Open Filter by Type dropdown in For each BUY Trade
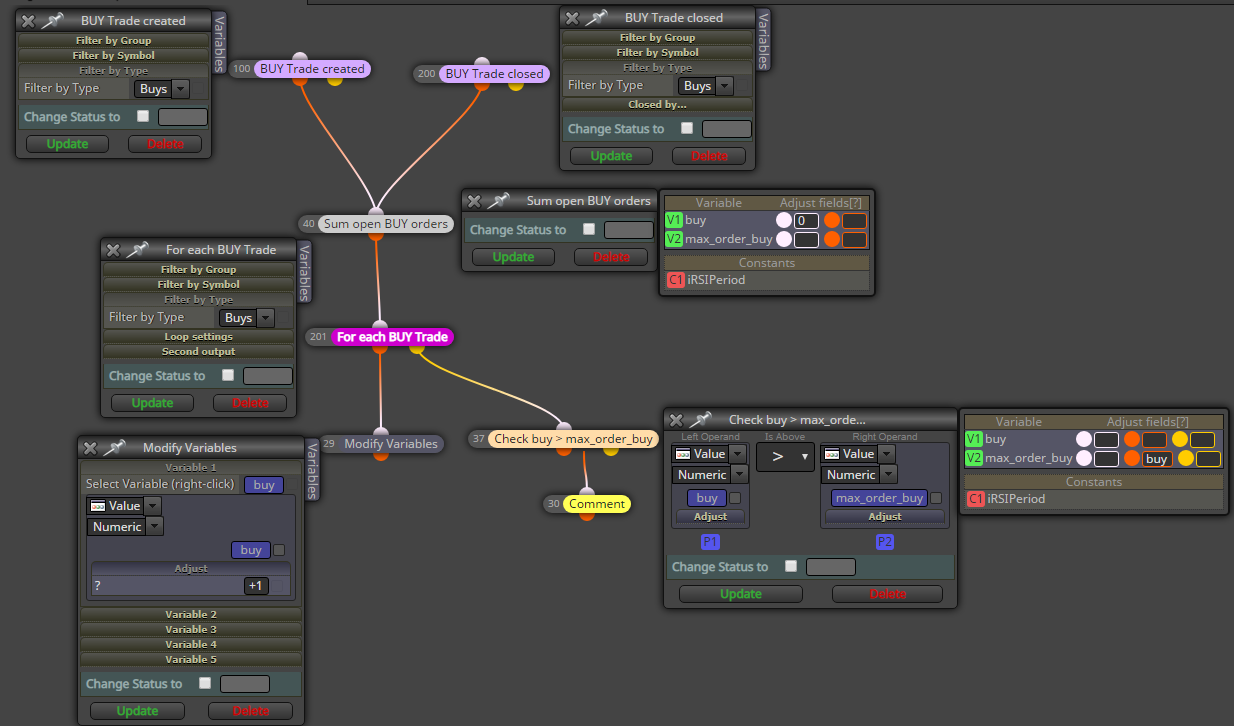This screenshot has height=726, width=1234. click(246, 317)
